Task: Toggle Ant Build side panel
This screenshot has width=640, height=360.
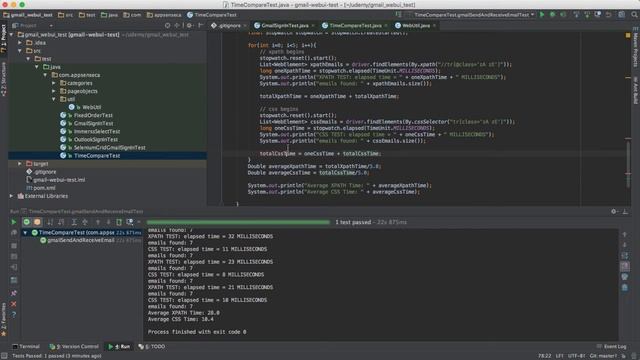Action: (x=636, y=91)
